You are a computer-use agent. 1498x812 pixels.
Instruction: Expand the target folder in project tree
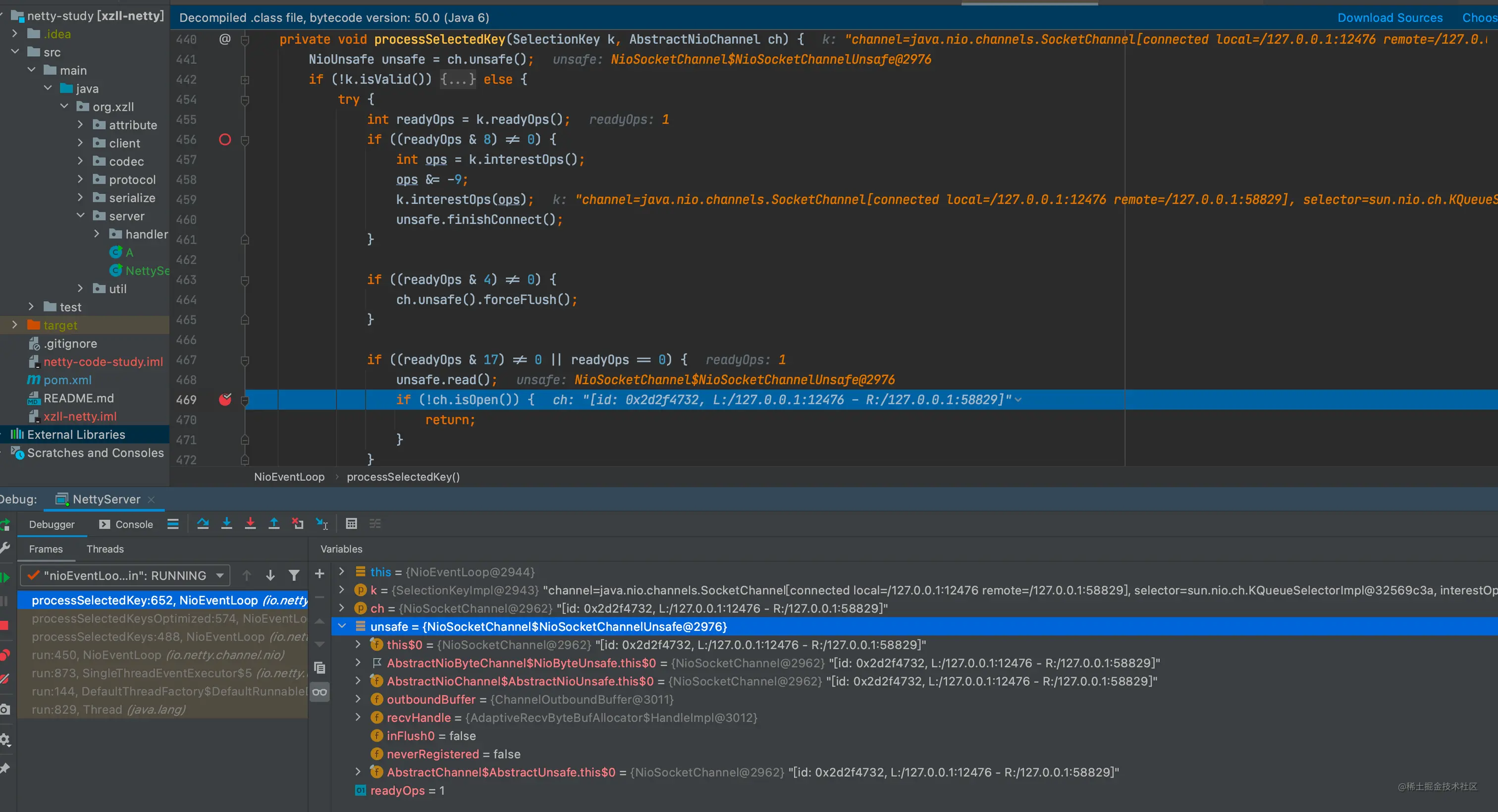click(15, 325)
